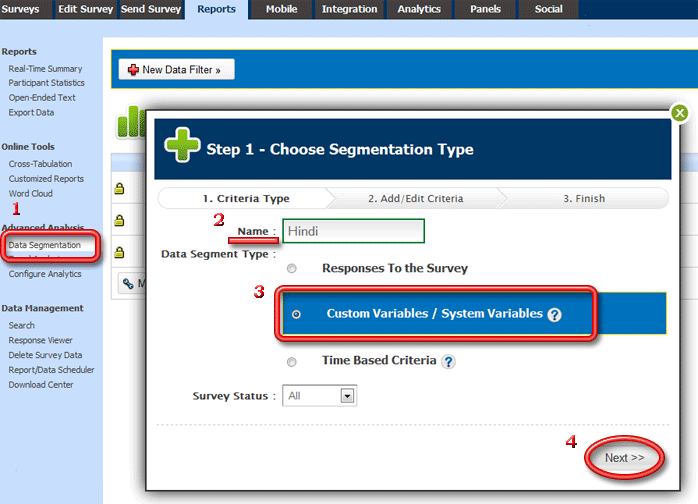The image size is (698, 504).
Task: Click the top padlock icon in the list
Action: pyautogui.click(x=119, y=187)
